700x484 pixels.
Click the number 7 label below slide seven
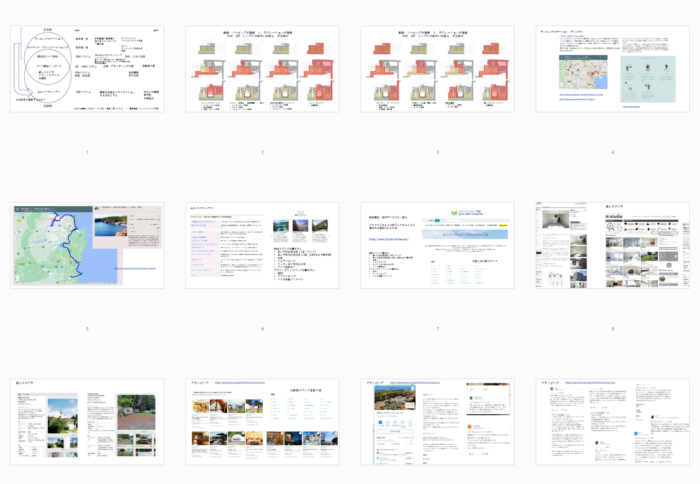[x=437, y=329]
